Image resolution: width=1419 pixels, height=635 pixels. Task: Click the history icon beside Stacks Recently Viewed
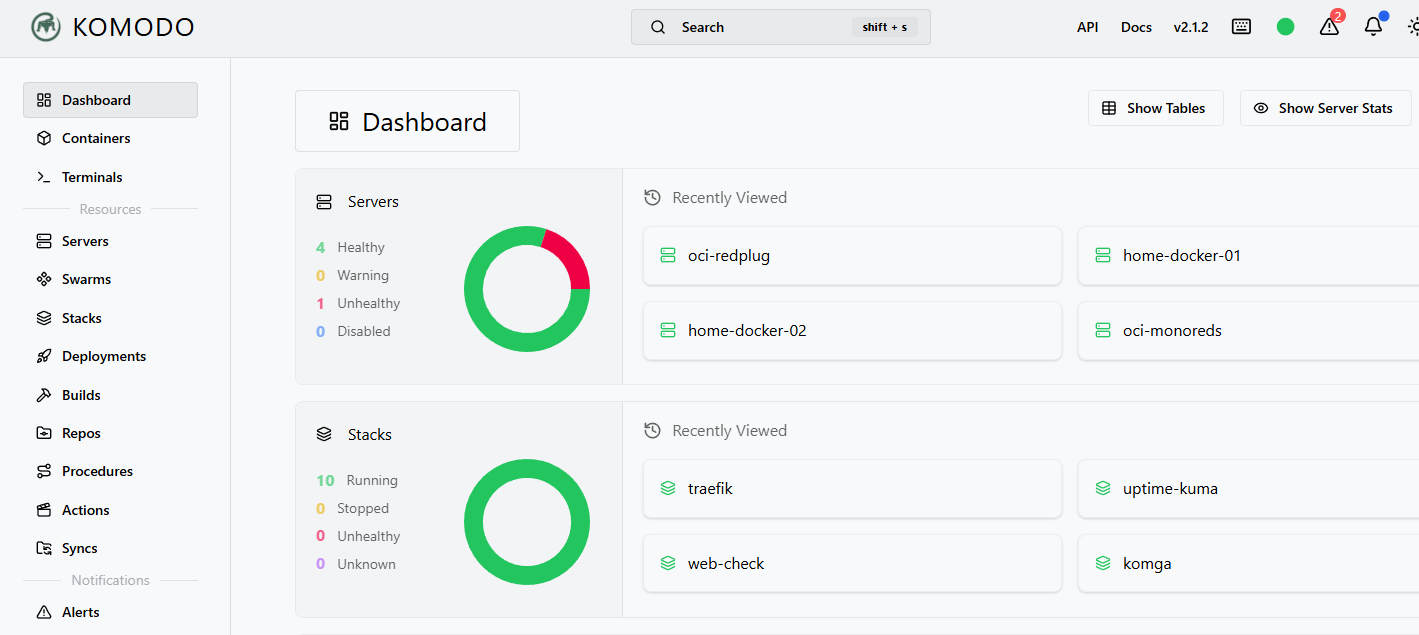click(x=652, y=431)
